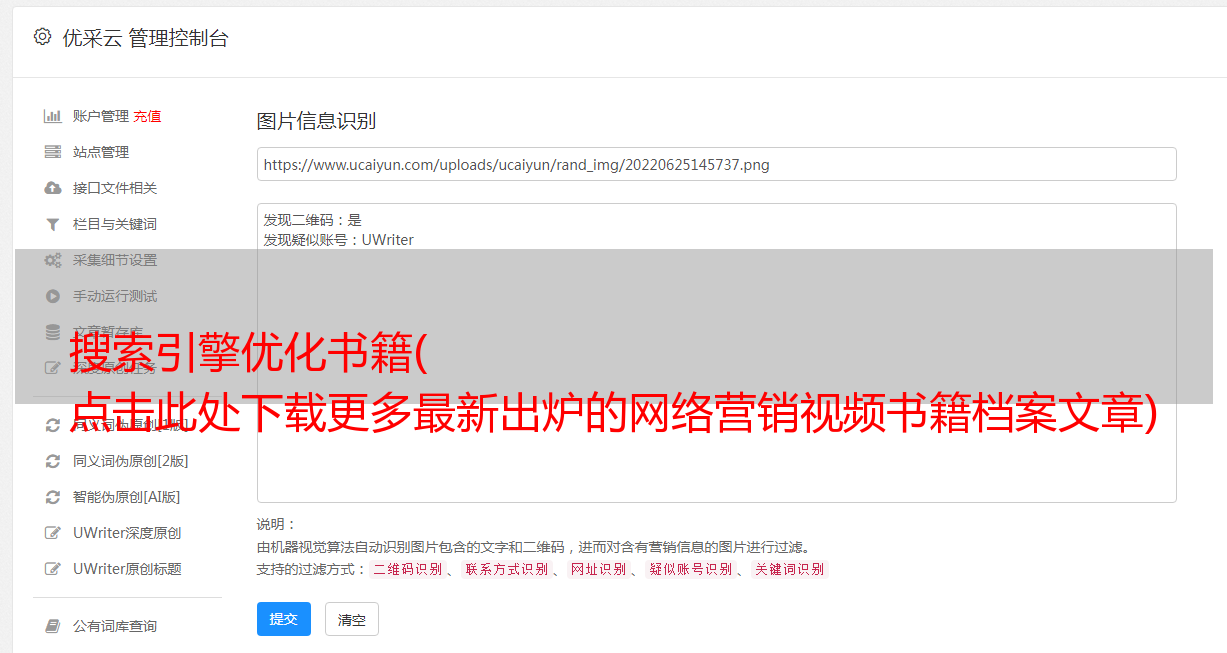This screenshot has height=653, width=1227.
Task: Click the bar chart icon for 账户管理
Action: tap(53, 116)
